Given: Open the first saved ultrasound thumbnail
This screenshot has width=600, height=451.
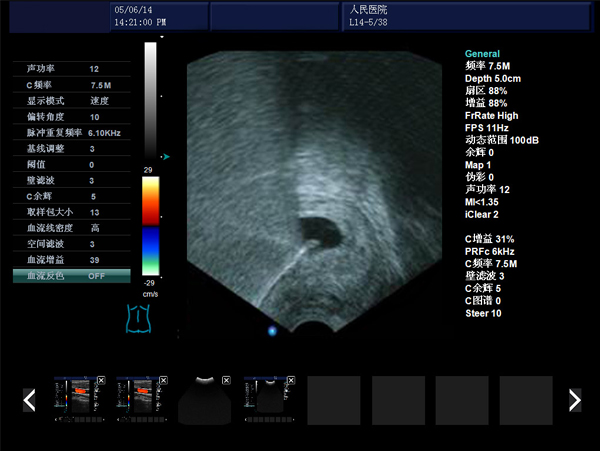Looking at the screenshot, I should click(x=78, y=400).
